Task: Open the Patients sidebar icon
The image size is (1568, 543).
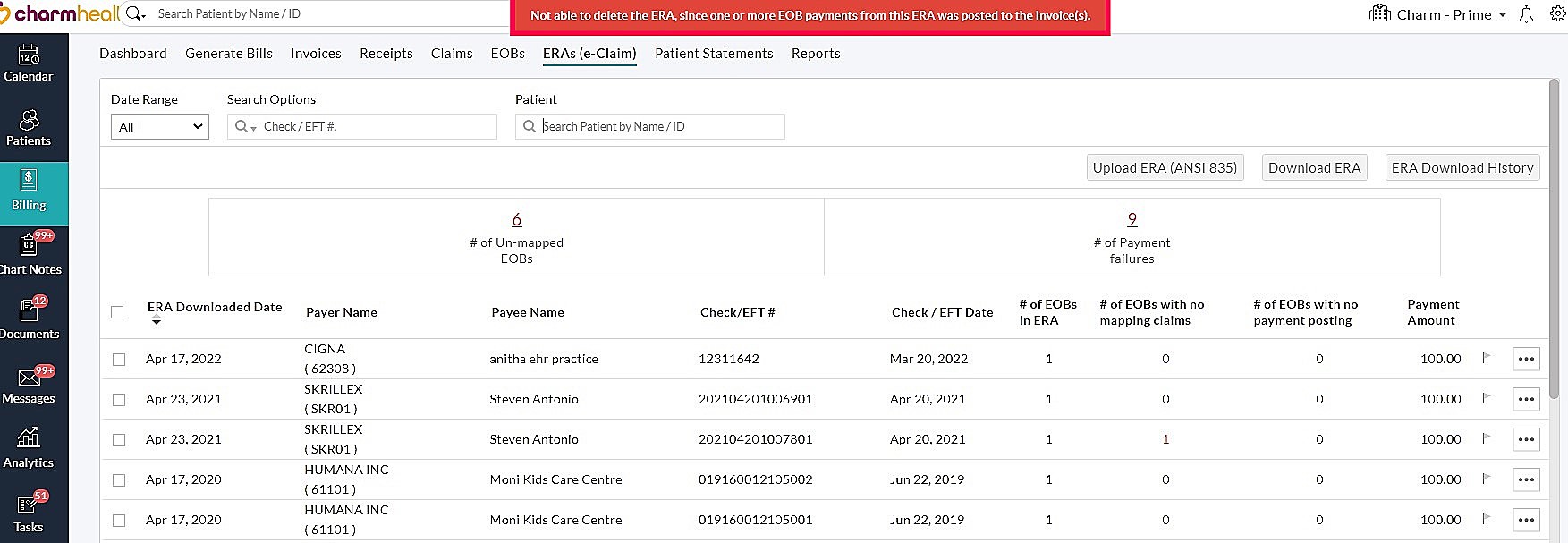Action: 29,129
